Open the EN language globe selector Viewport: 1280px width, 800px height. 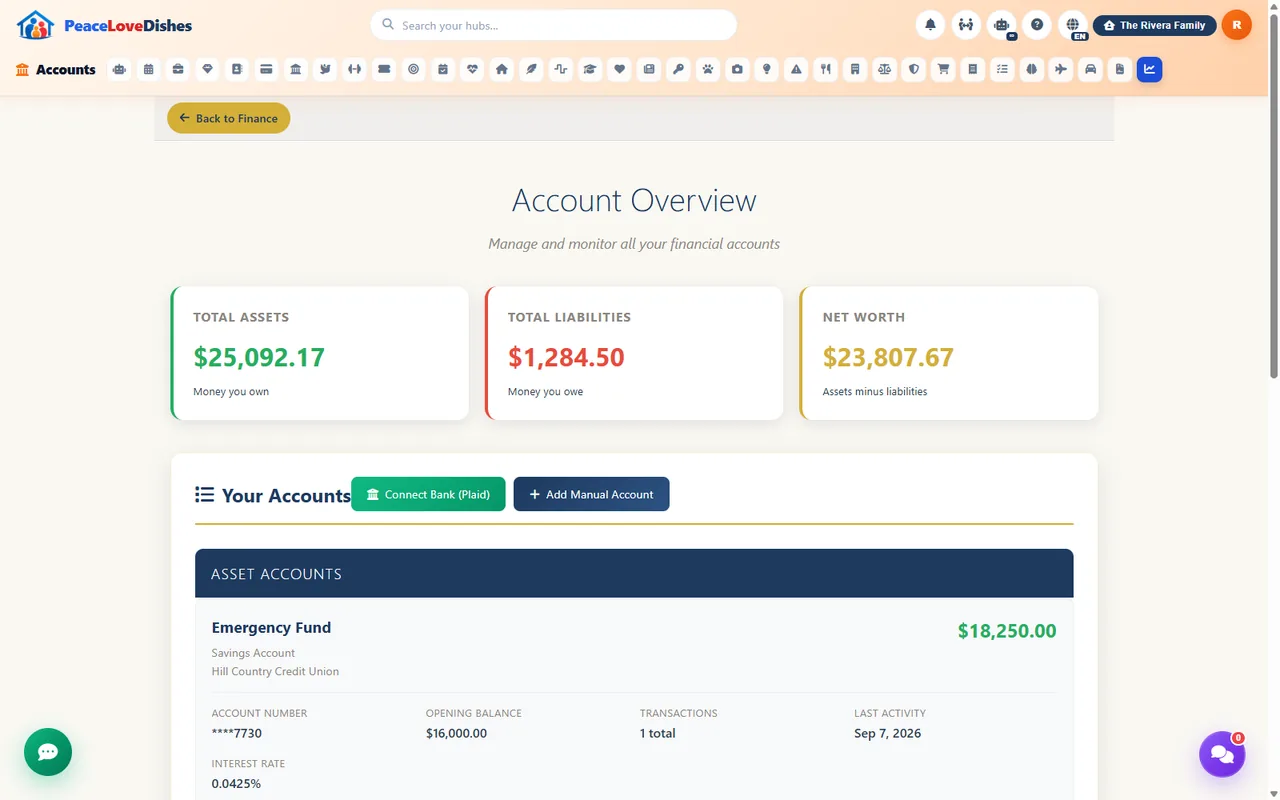pos(1073,25)
